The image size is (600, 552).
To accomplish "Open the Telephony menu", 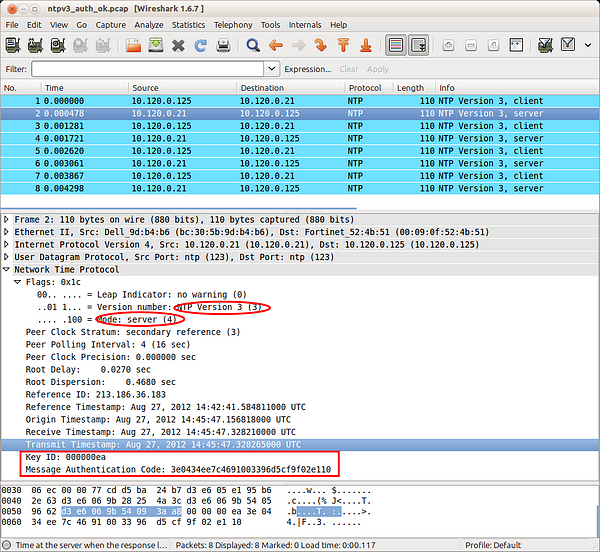I will click(x=233, y=24).
